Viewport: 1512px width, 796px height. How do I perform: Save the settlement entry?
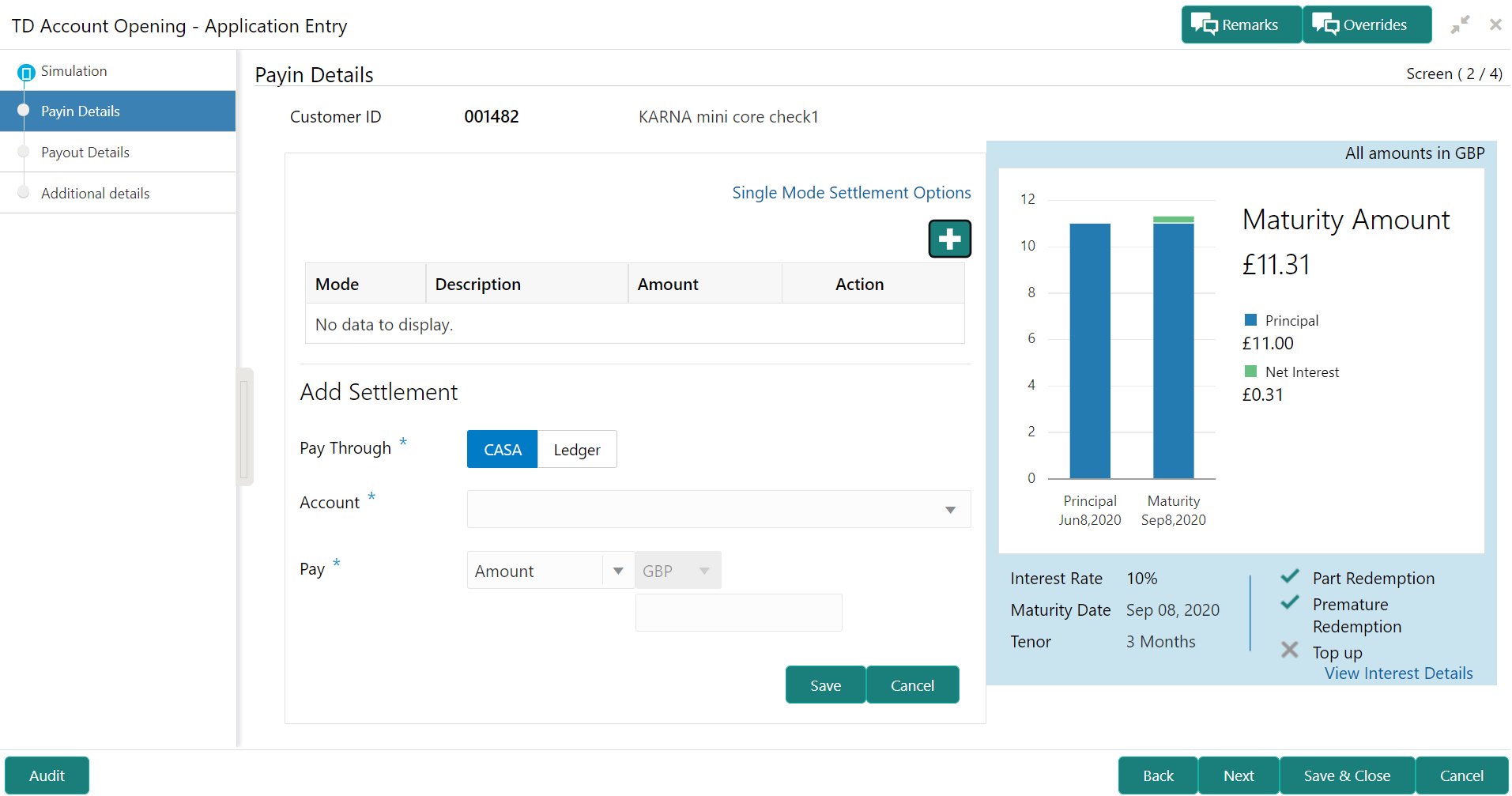point(825,685)
